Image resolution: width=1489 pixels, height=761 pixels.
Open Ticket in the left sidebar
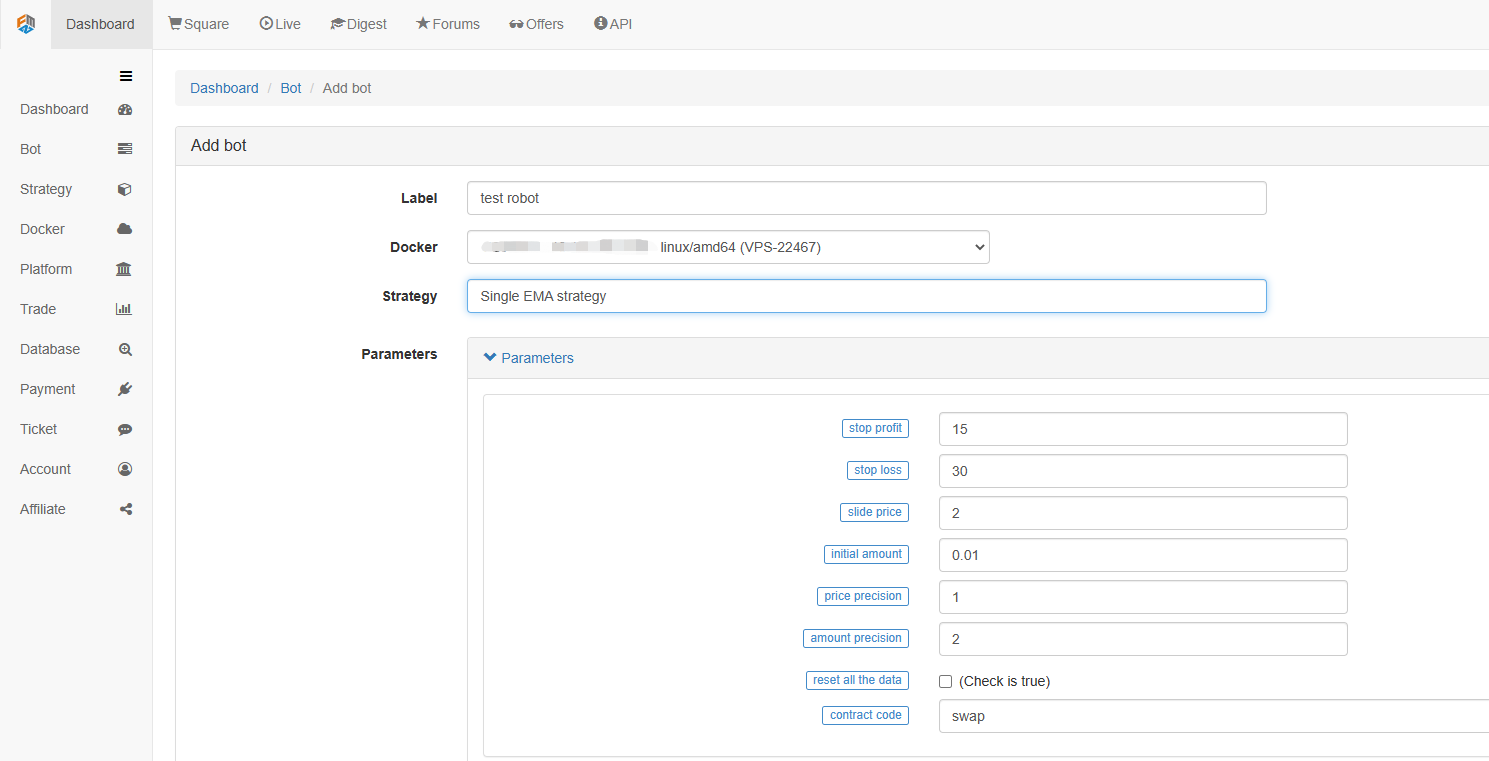(x=39, y=429)
